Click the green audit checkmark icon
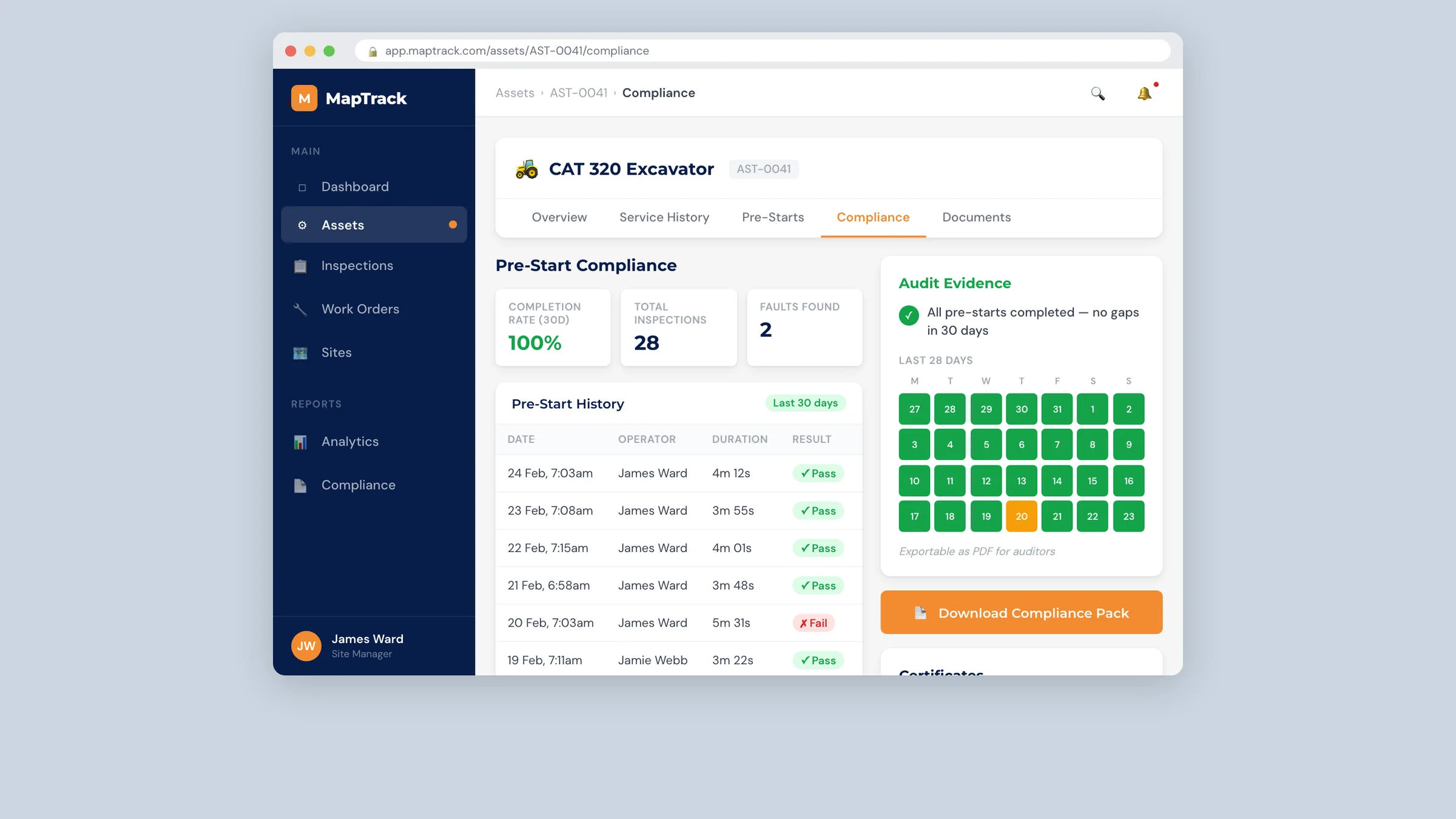Viewport: 1456px width, 819px height. pos(909,315)
